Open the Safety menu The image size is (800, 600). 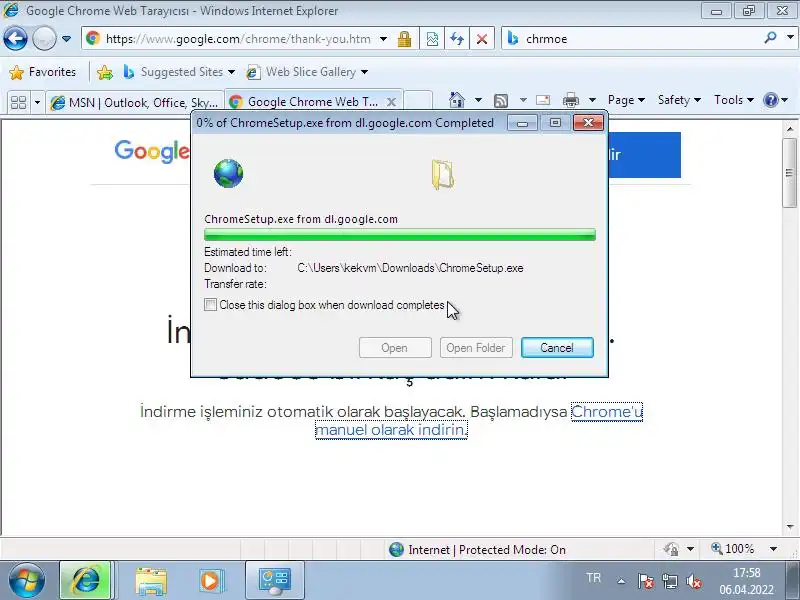[x=679, y=100]
